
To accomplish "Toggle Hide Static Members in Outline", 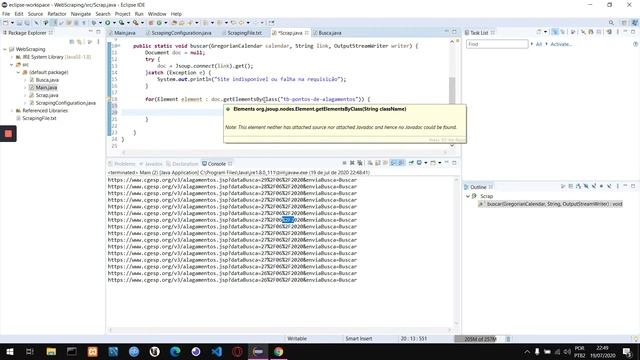I will 594,187.
